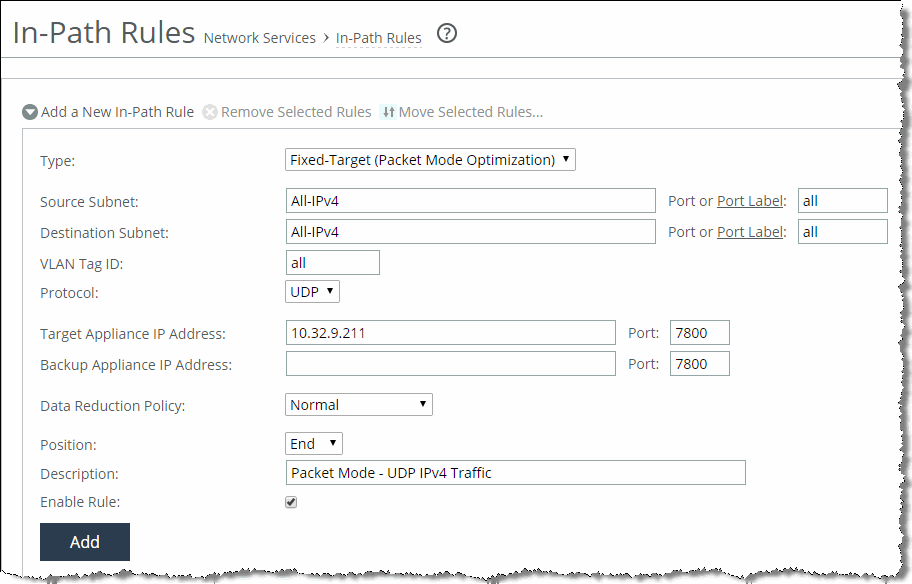Open the Port Label link for Destination Subnet
Image resolution: width=912 pixels, height=584 pixels.
click(x=749, y=231)
